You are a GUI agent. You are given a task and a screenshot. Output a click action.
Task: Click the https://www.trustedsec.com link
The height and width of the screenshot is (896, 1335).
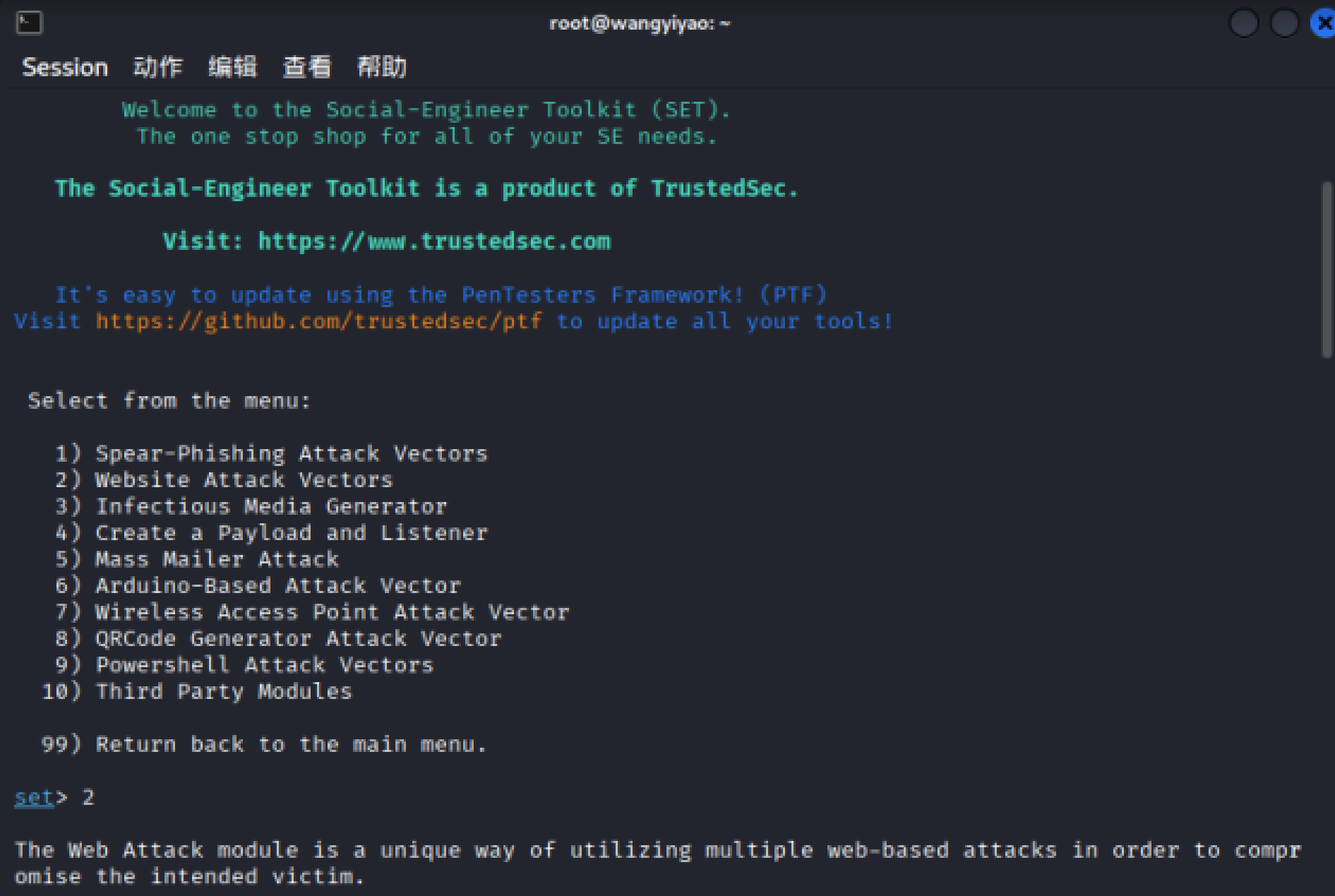click(433, 241)
